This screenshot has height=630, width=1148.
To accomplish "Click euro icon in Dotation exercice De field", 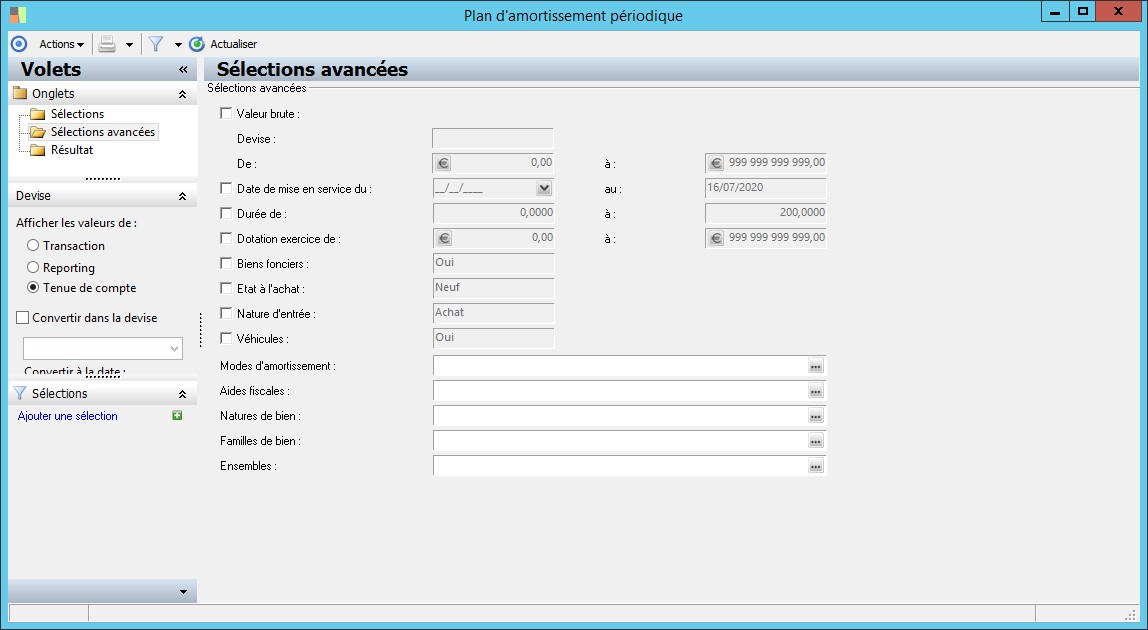I will pyautogui.click(x=443, y=238).
